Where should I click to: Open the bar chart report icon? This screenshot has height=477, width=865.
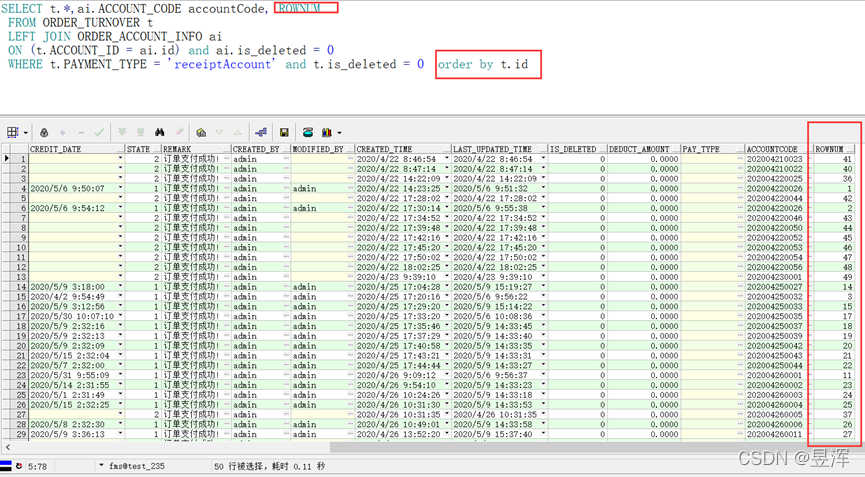pyautogui.click(x=327, y=132)
